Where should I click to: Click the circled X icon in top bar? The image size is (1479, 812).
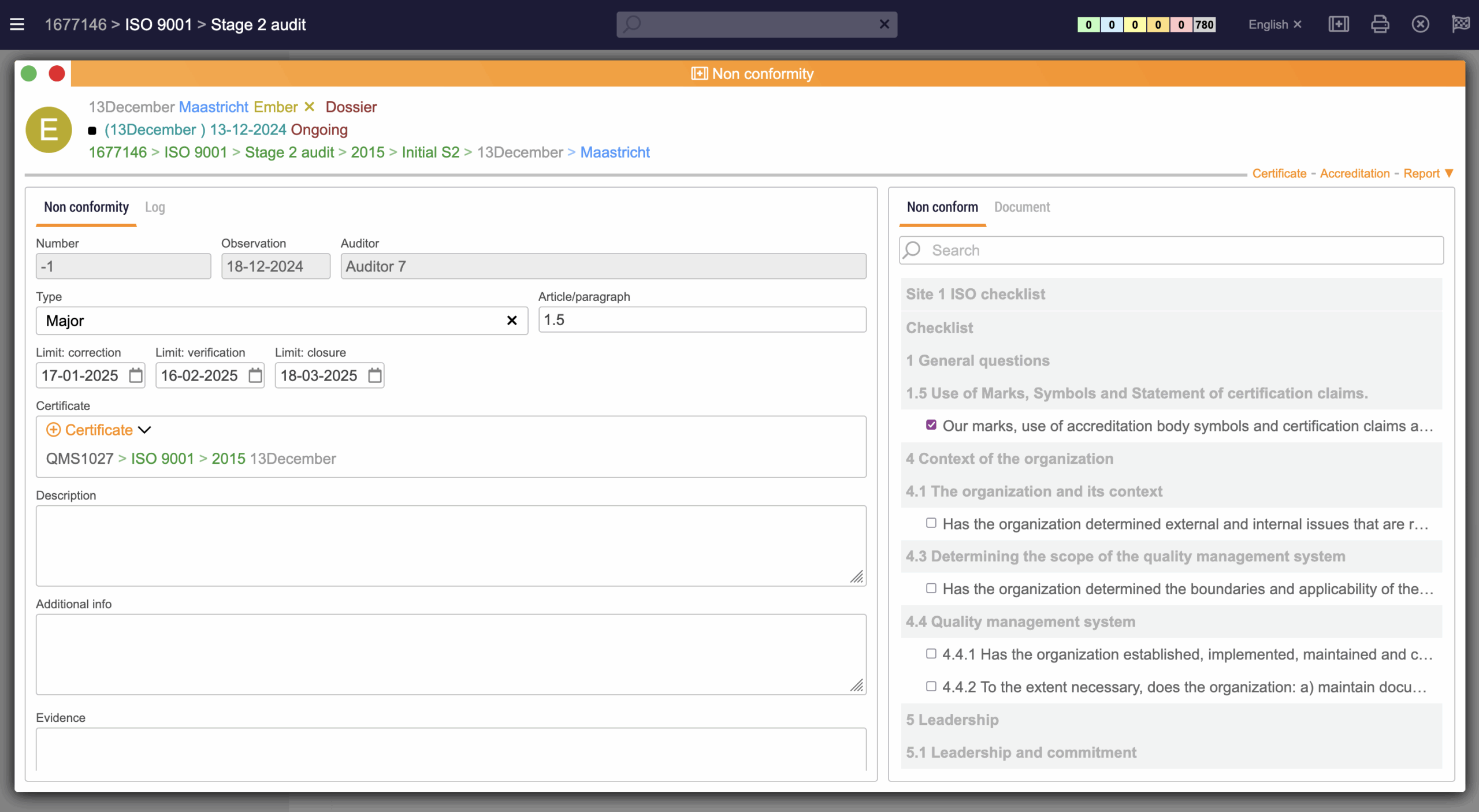click(1420, 24)
